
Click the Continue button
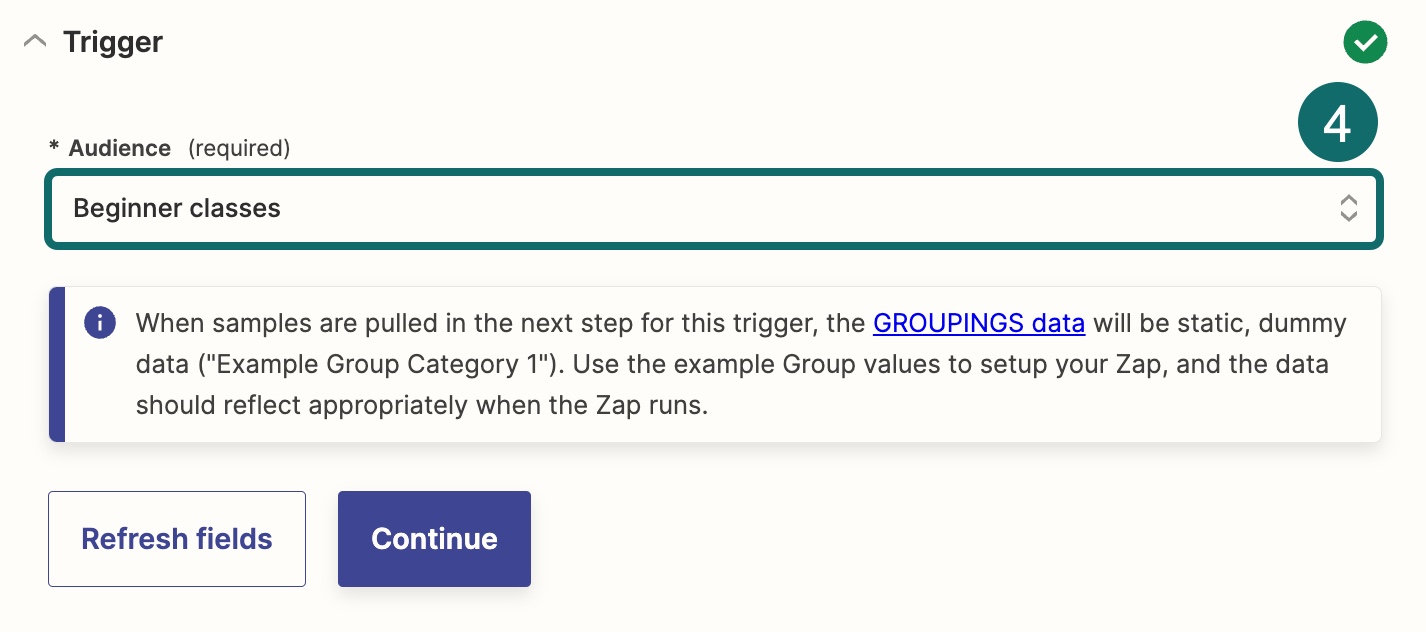coord(434,539)
